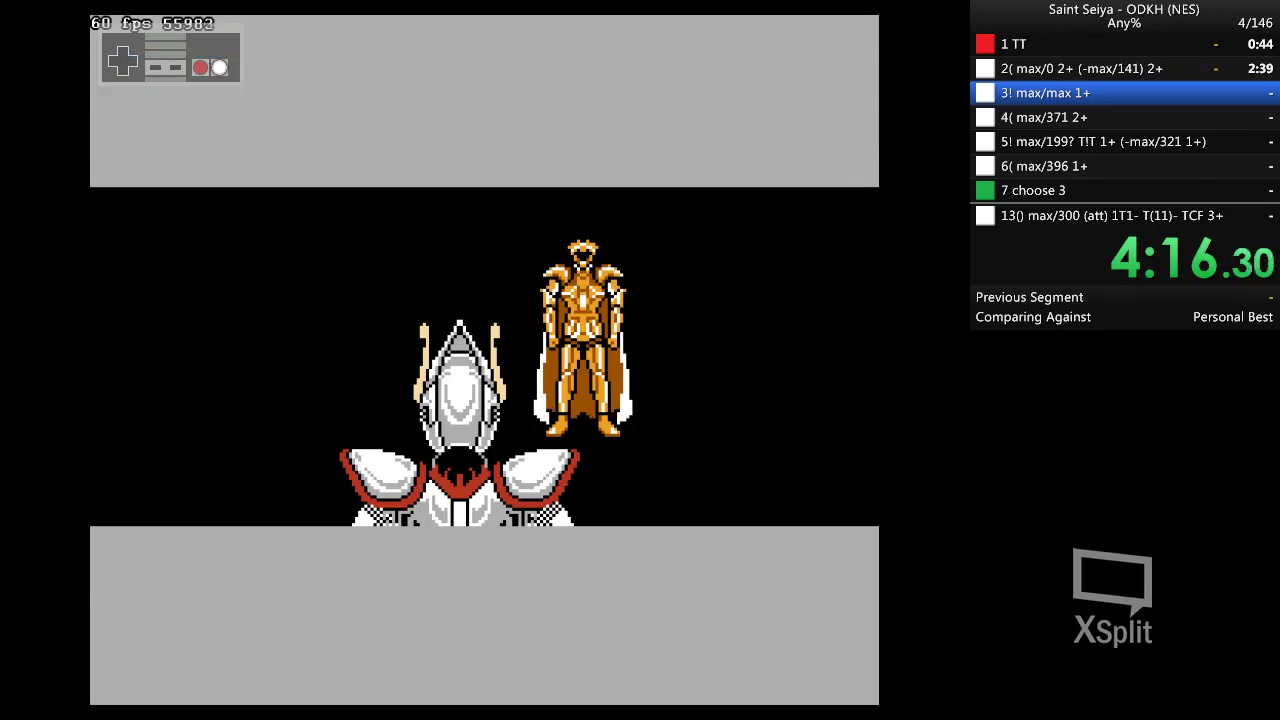Click the white icon of split 13() max/300

pyautogui.click(x=985, y=215)
